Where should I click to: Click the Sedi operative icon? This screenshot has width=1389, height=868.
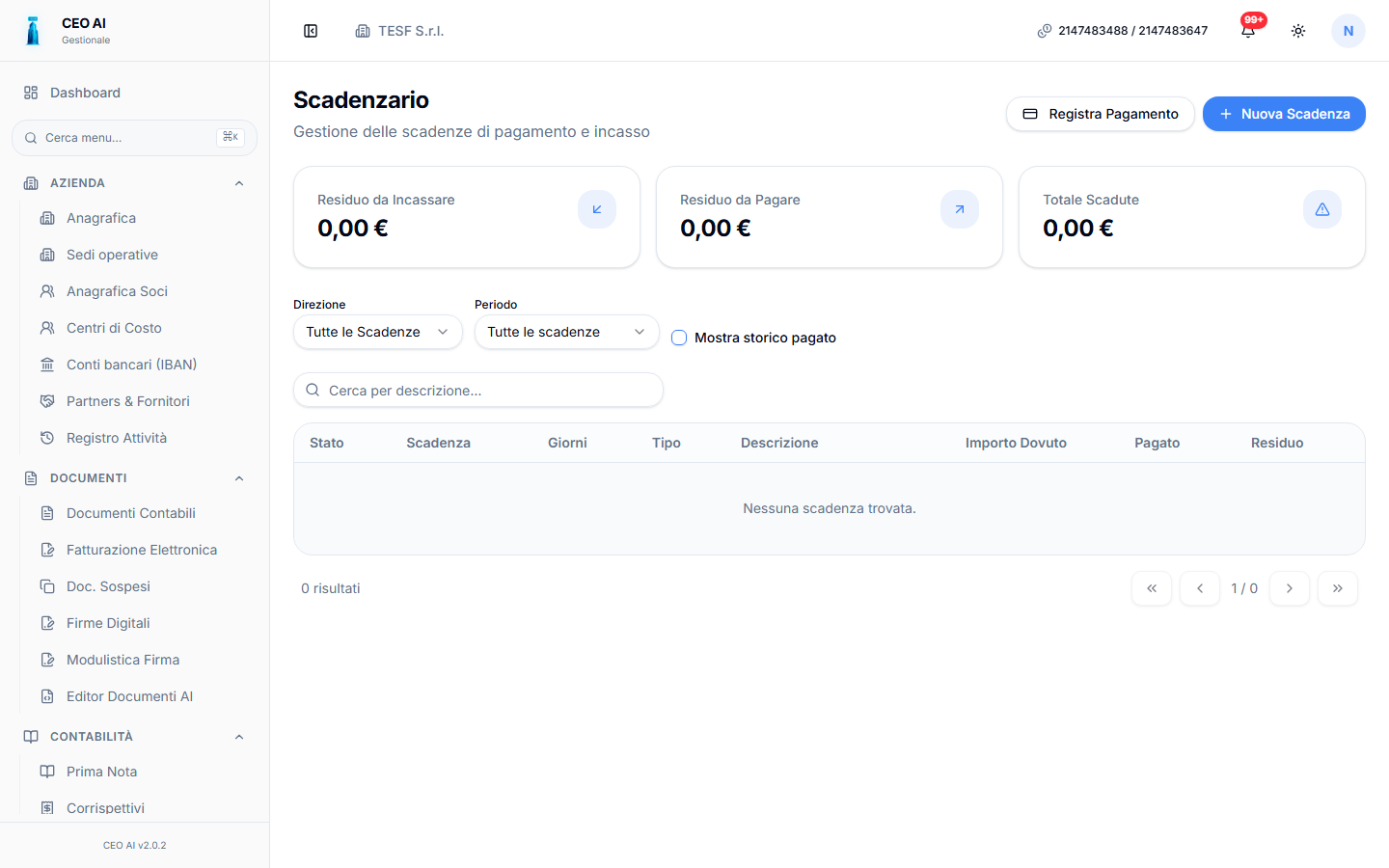tap(47, 255)
